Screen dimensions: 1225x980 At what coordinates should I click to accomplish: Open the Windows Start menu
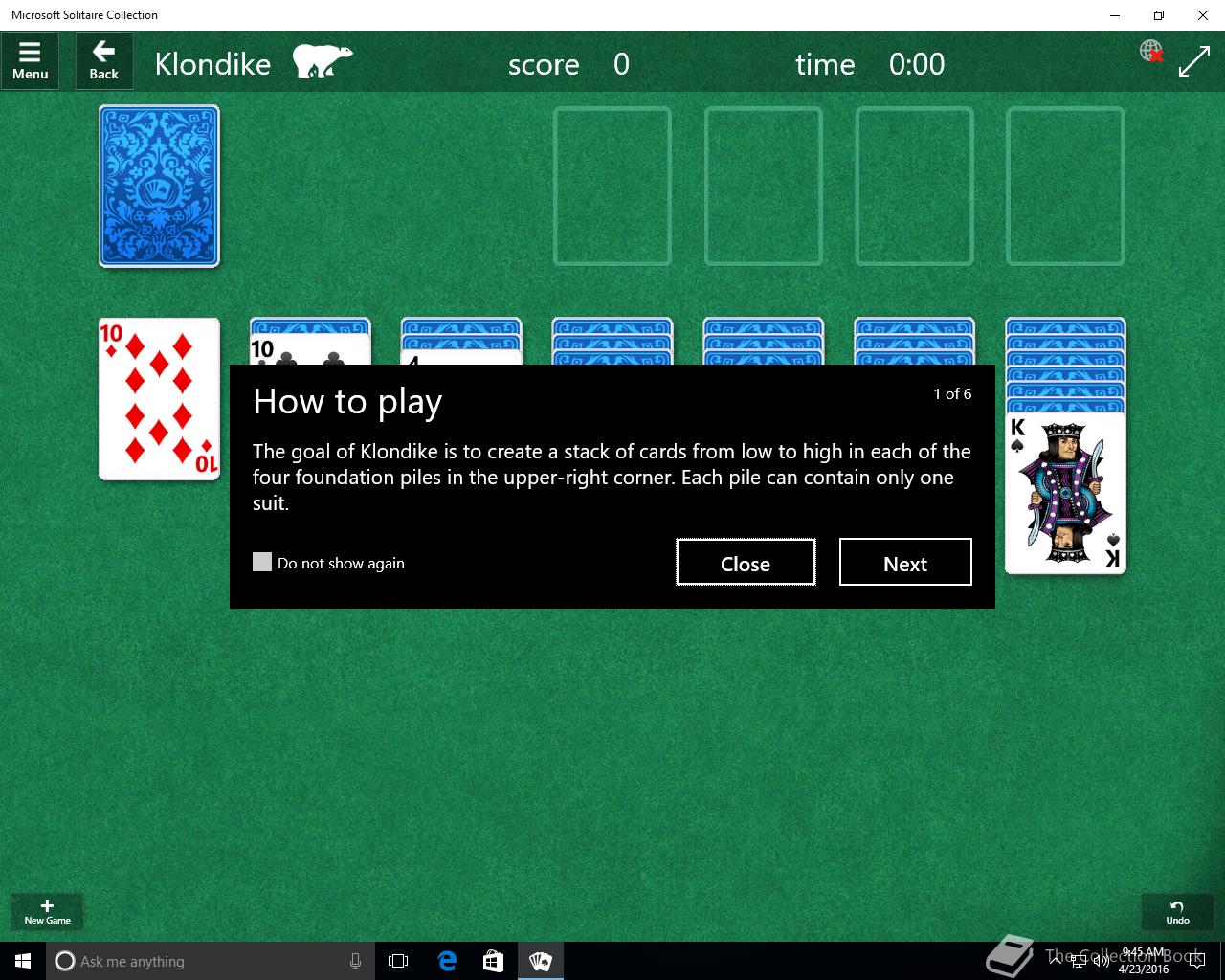pos(23,961)
